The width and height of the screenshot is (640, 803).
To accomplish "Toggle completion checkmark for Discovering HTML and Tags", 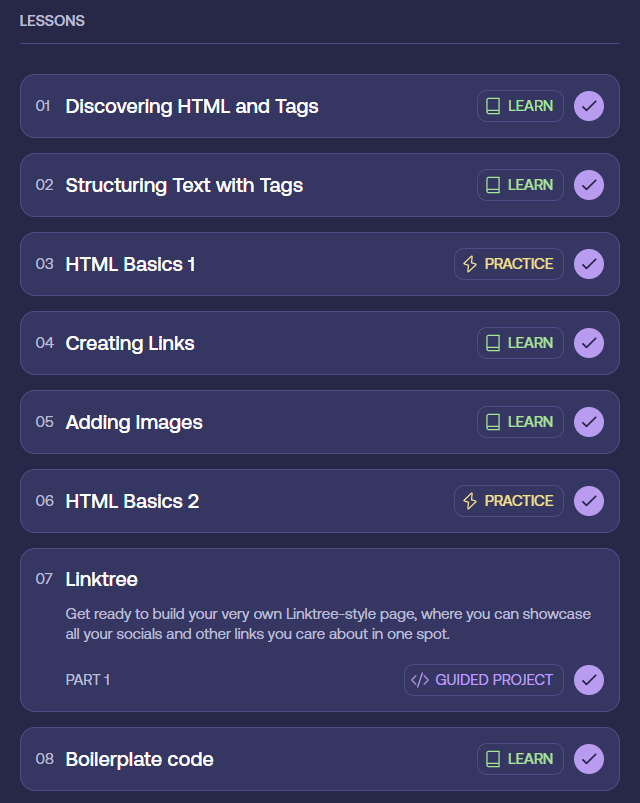I will tap(589, 105).
